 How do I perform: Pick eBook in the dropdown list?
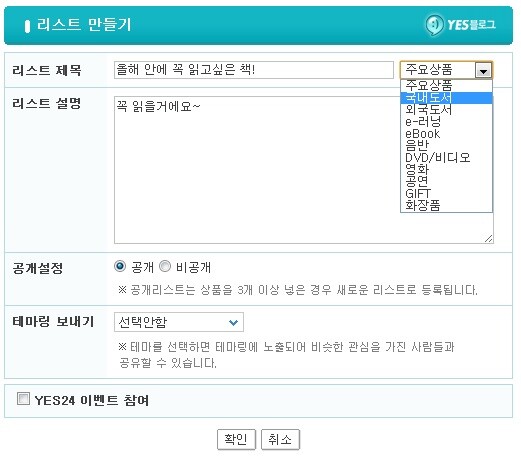point(446,134)
